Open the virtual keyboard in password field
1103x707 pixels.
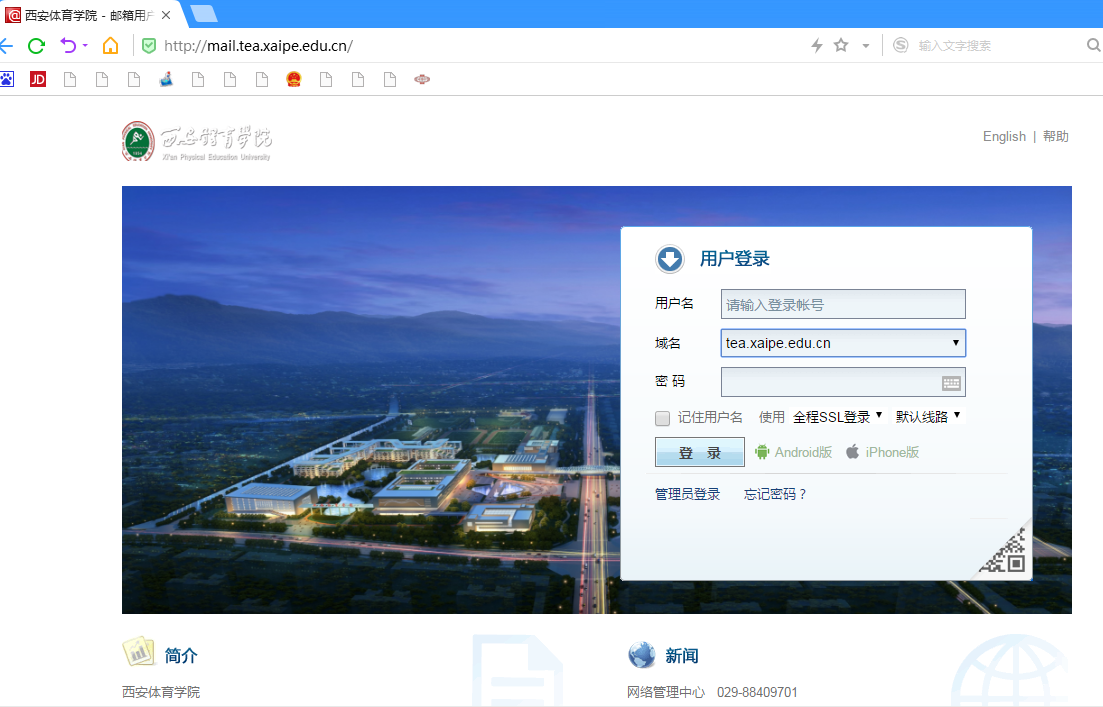951,382
